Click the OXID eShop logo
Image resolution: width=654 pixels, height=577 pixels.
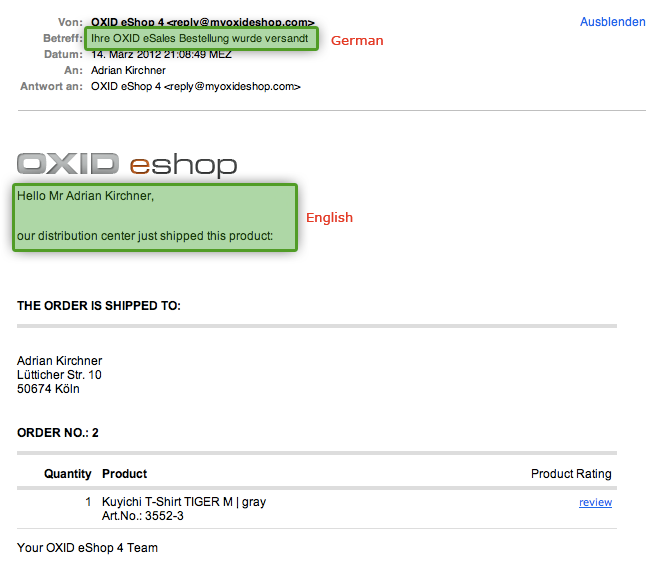click(127, 164)
